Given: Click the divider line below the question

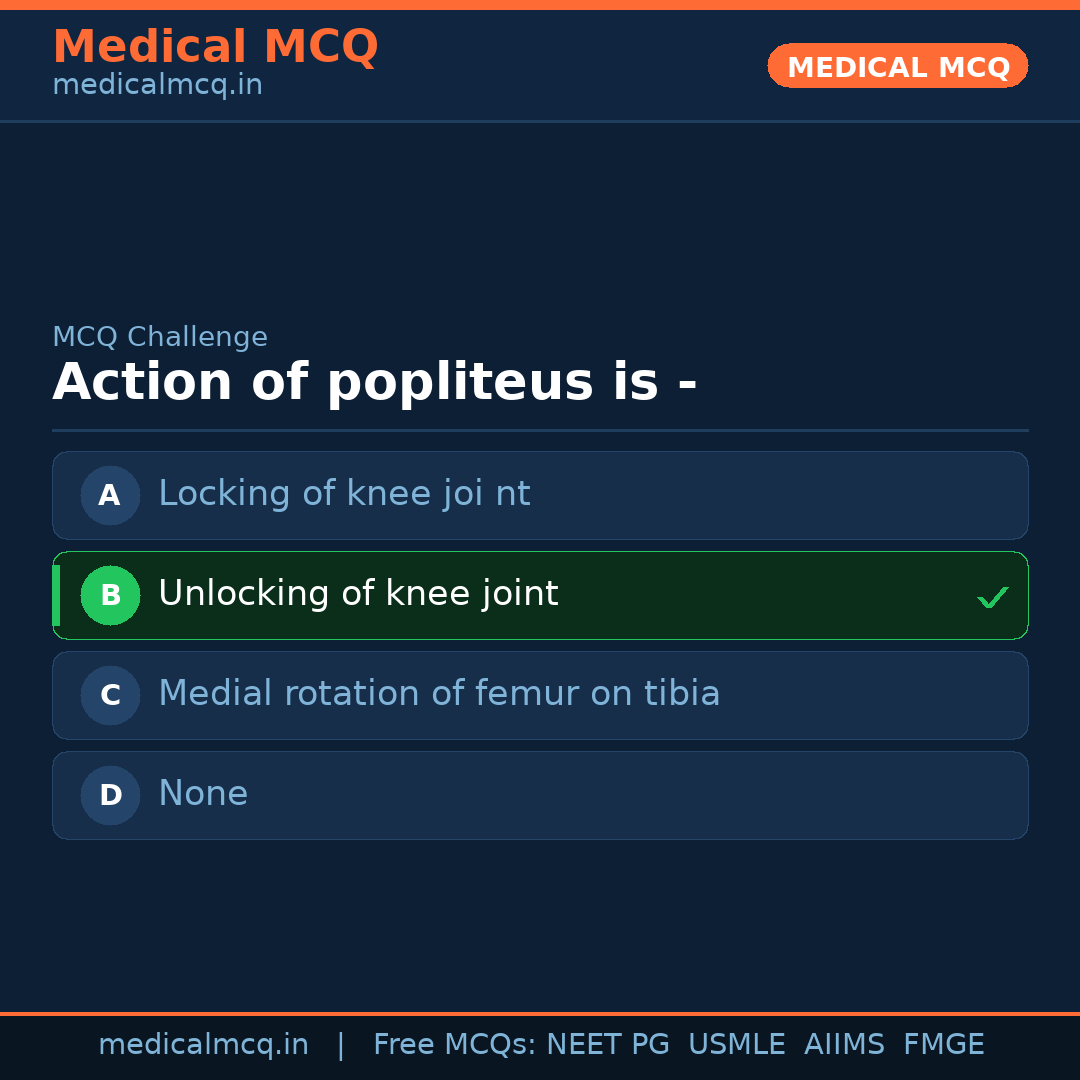Looking at the screenshot, I should 540,430.
